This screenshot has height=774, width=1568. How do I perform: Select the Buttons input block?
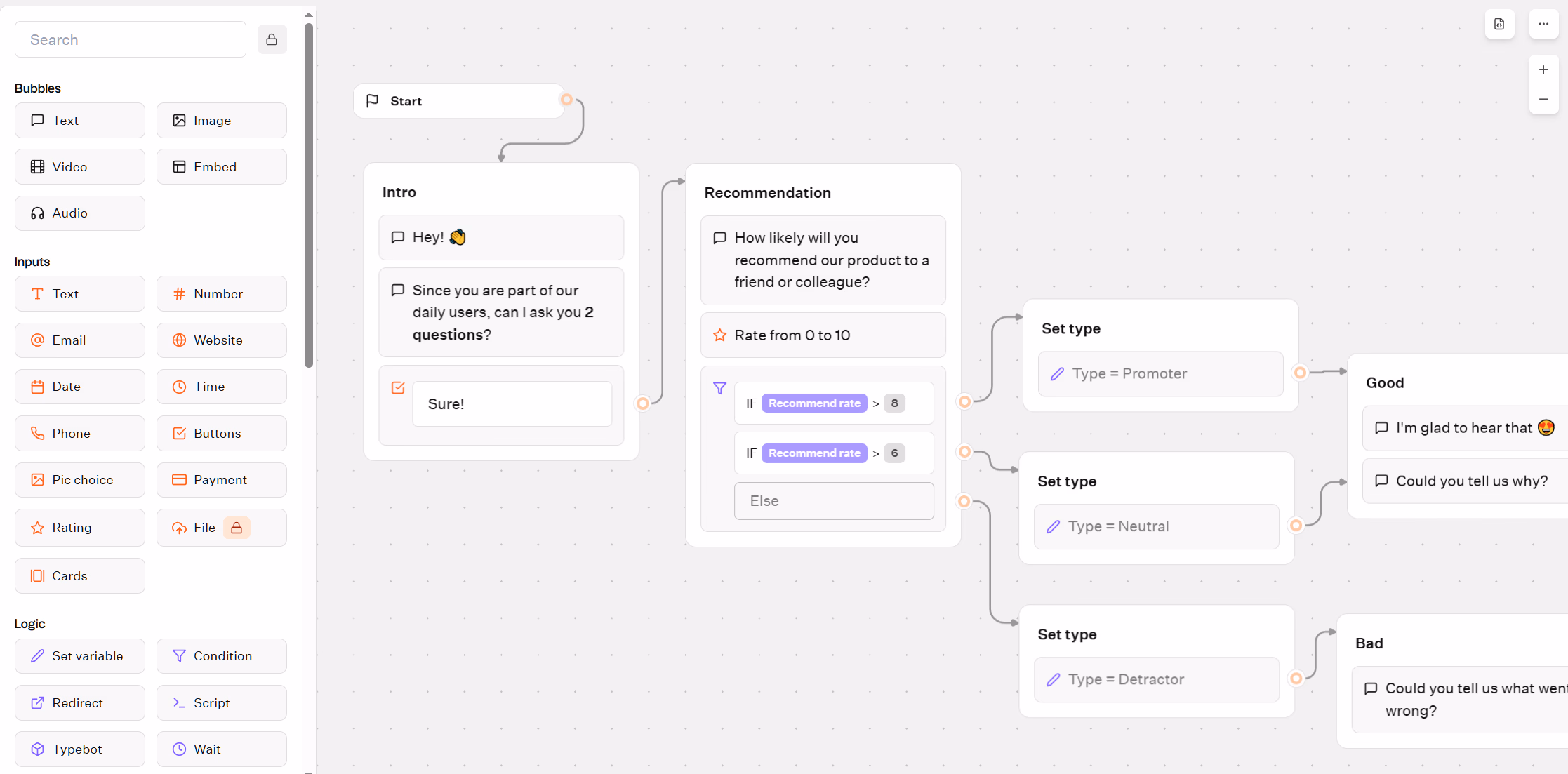[x=222, y=434]
